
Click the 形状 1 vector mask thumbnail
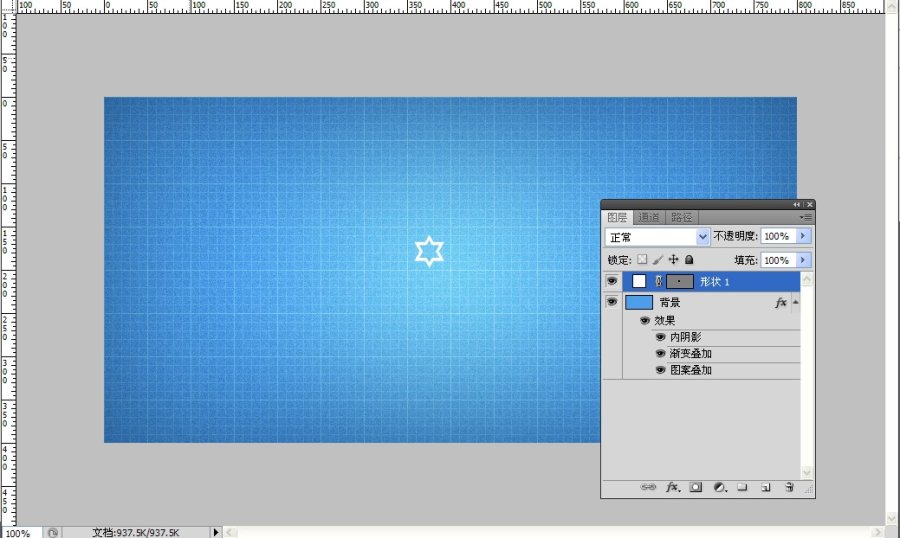point(680,281)
